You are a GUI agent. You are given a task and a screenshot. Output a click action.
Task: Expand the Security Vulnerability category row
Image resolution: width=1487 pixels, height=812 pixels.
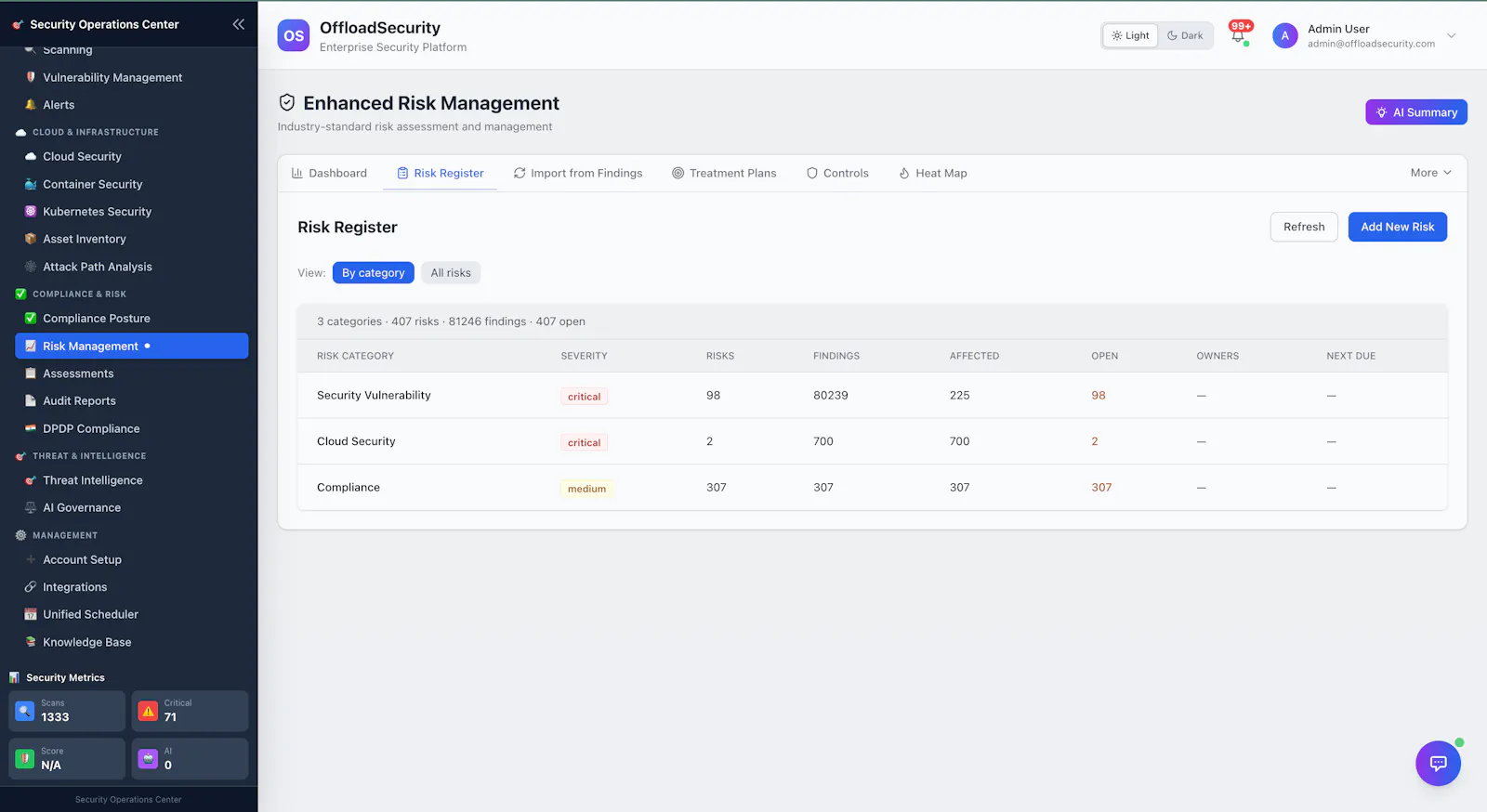[872, 396]
